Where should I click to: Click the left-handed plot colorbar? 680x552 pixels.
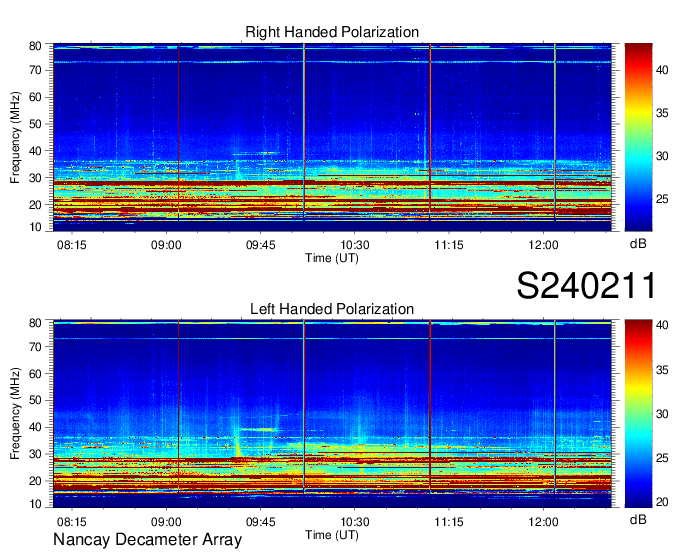[x=638, y=414]
